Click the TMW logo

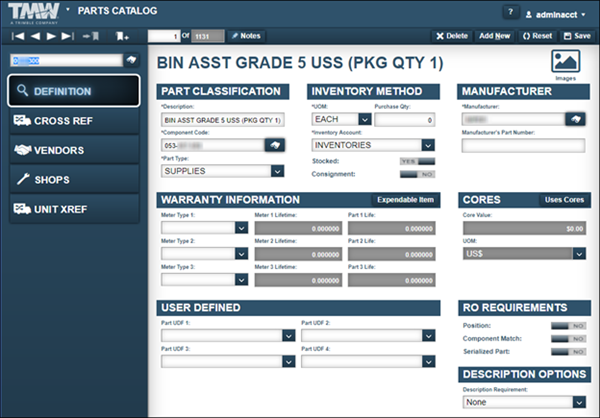34,13
